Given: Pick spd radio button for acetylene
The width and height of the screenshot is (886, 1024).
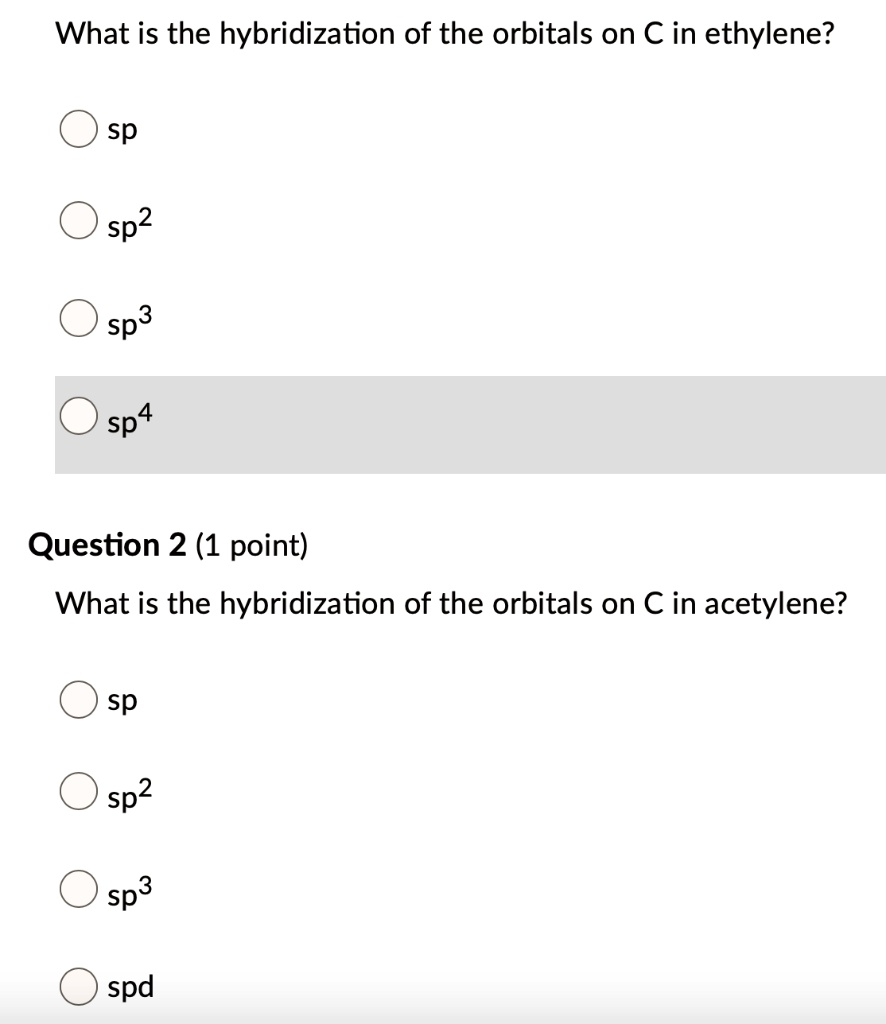Looking at the screenshot, I should point(79,986).
